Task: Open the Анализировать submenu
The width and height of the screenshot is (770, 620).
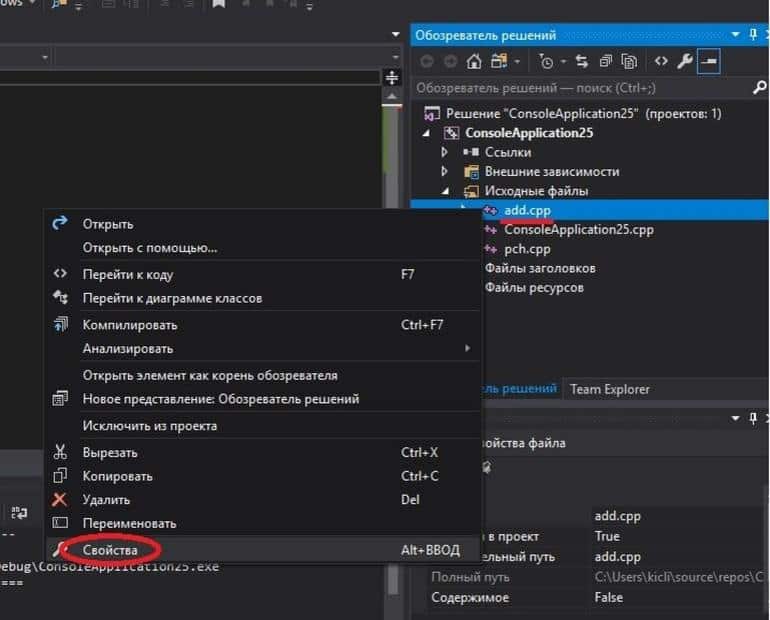Action: point(263,349)
